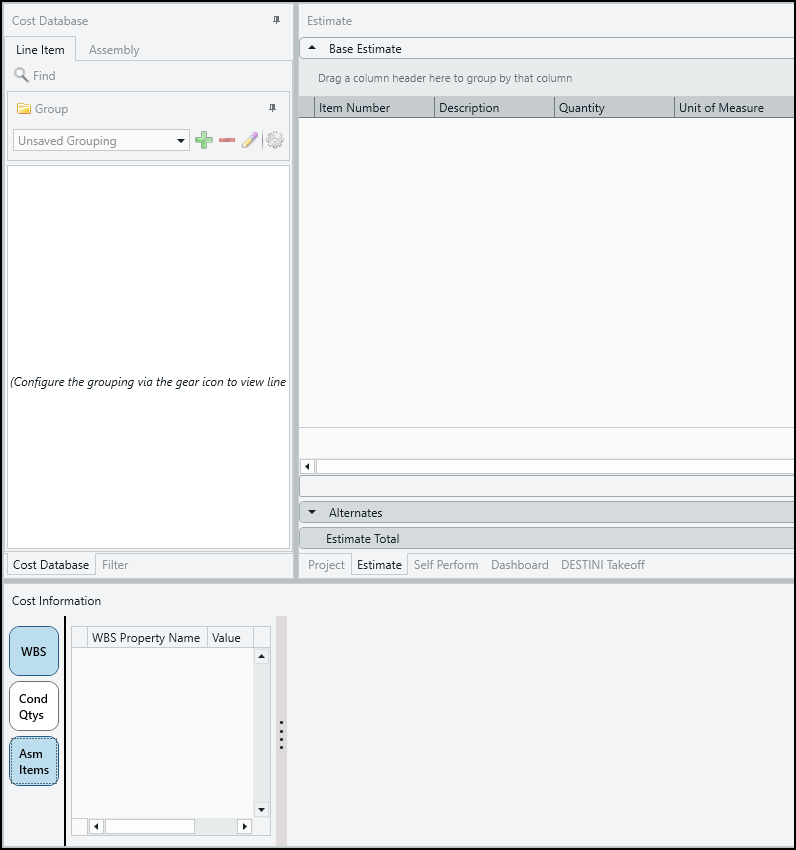Go to the Project tab

(326, 564)
